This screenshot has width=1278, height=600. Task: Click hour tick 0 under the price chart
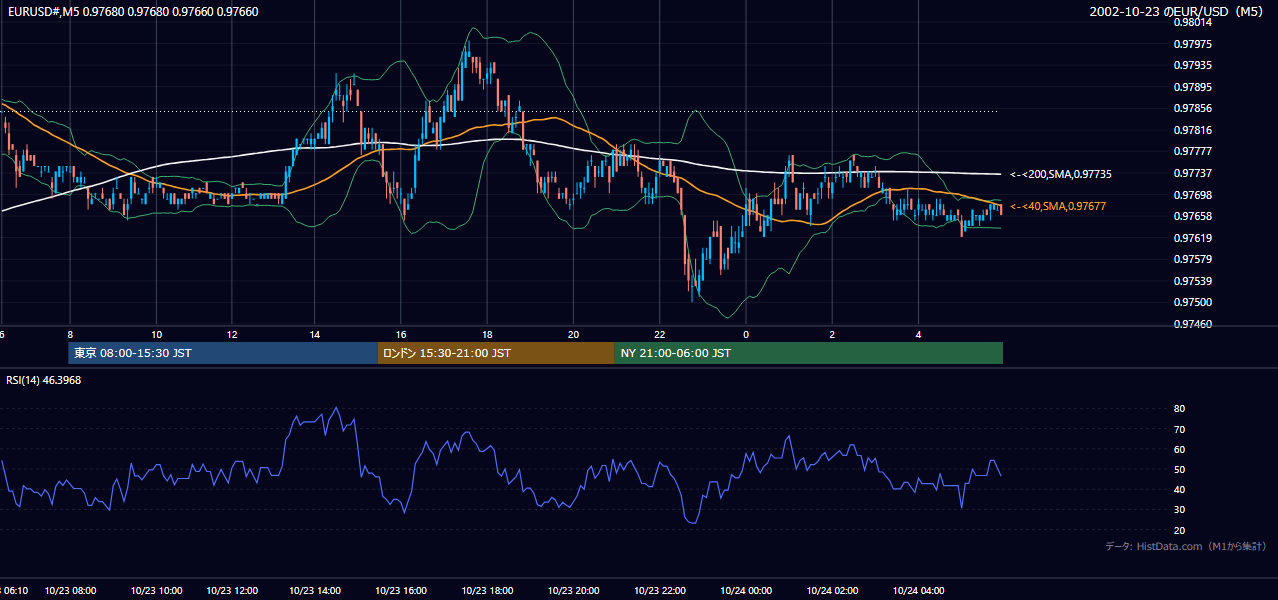click(x=746, y=334)
